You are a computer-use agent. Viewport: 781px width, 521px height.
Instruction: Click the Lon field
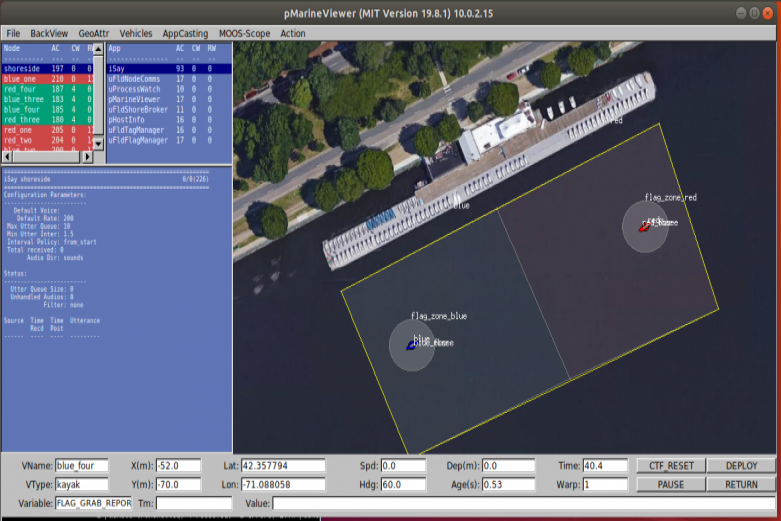coord(283,485)
